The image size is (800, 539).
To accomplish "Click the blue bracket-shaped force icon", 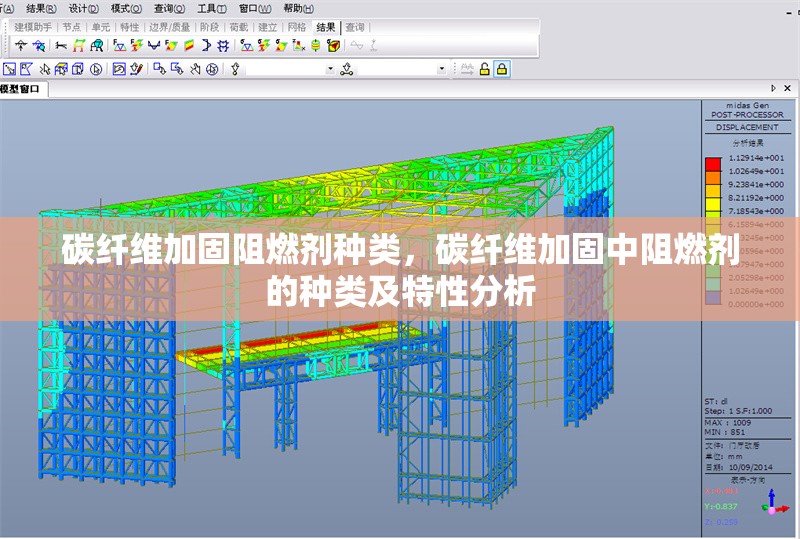I will click(x=206, y=46).
